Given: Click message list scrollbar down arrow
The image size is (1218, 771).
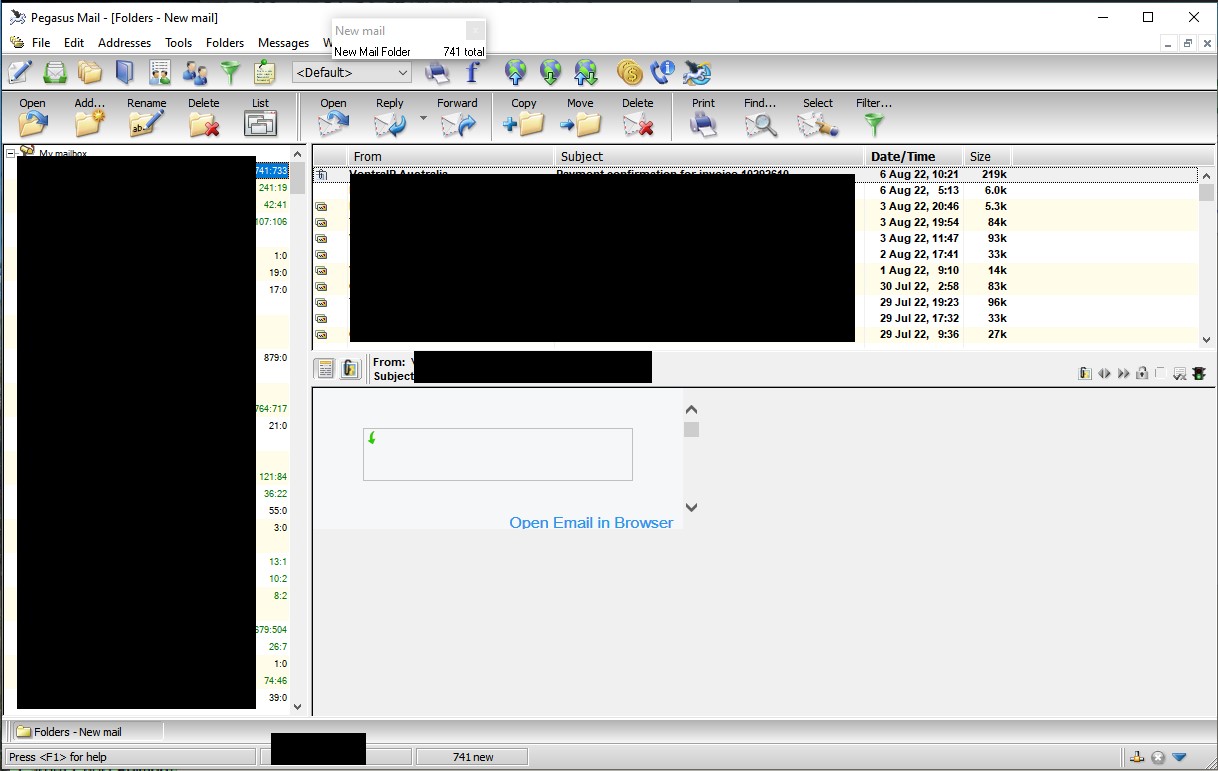Looking at the screenshot, I should tap(1206, 339).
